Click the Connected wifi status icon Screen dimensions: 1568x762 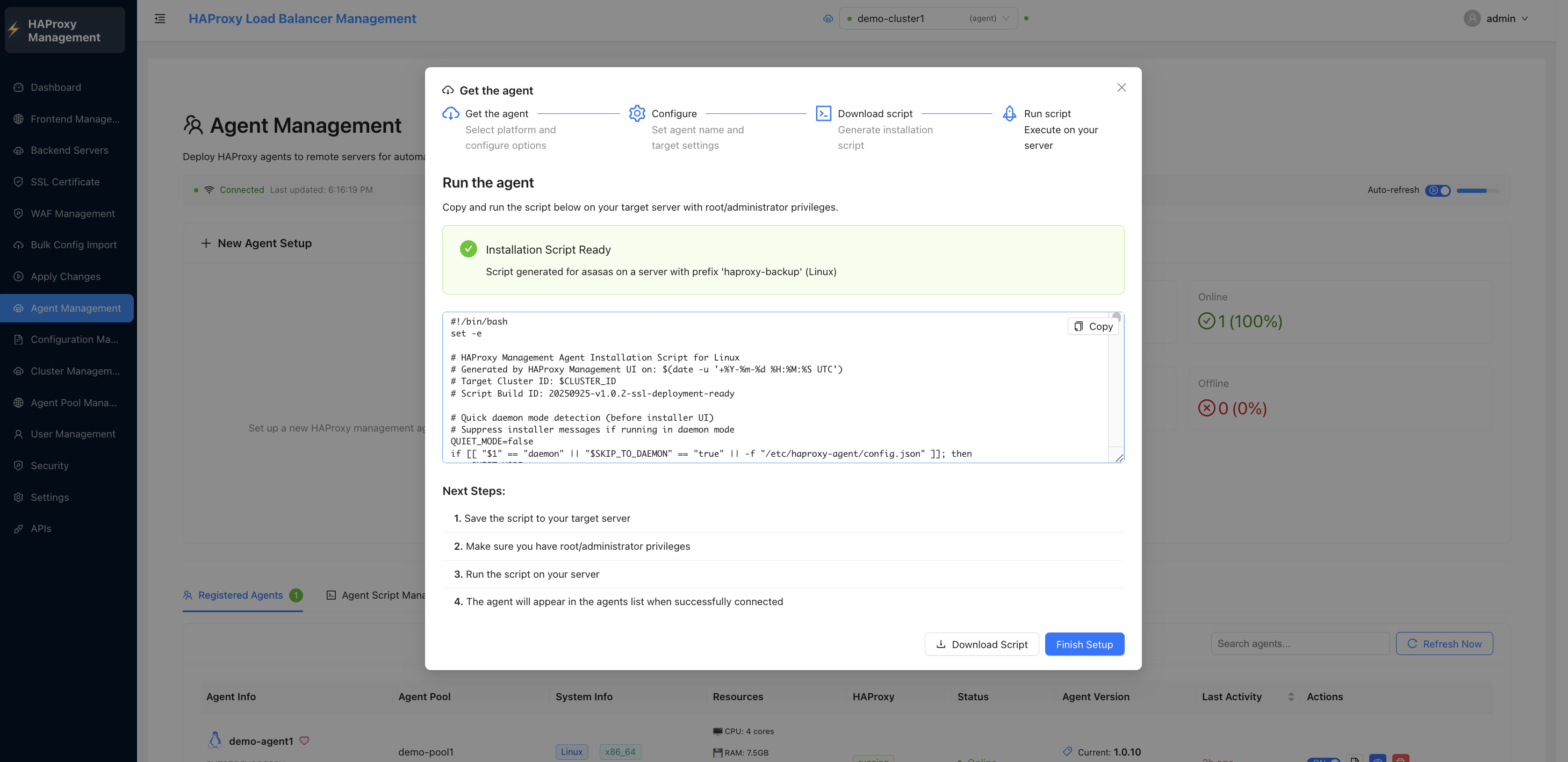click(x=209, y=190)
